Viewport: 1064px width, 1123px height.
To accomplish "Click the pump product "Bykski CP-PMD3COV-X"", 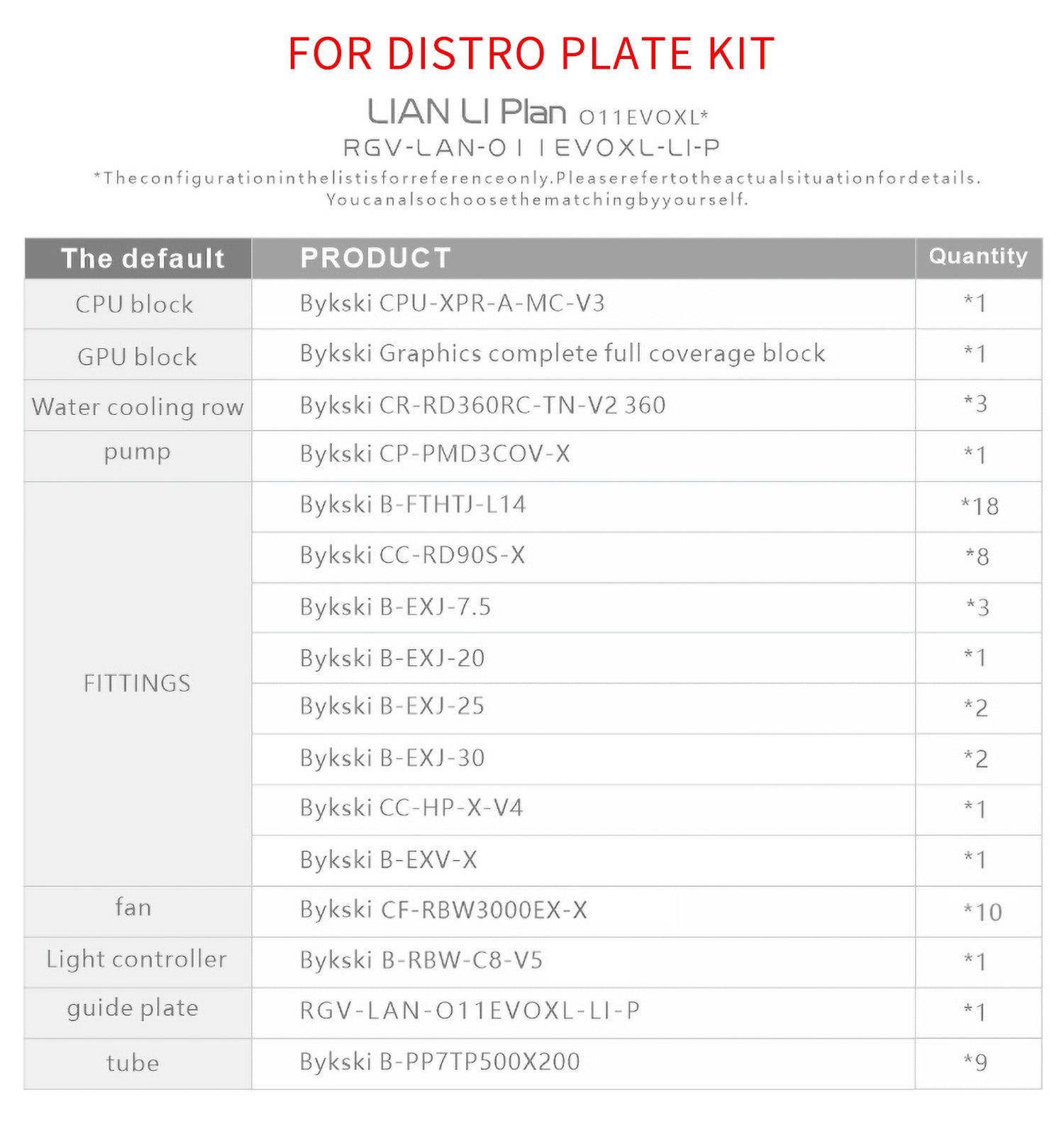I will (x=435, y=454).
